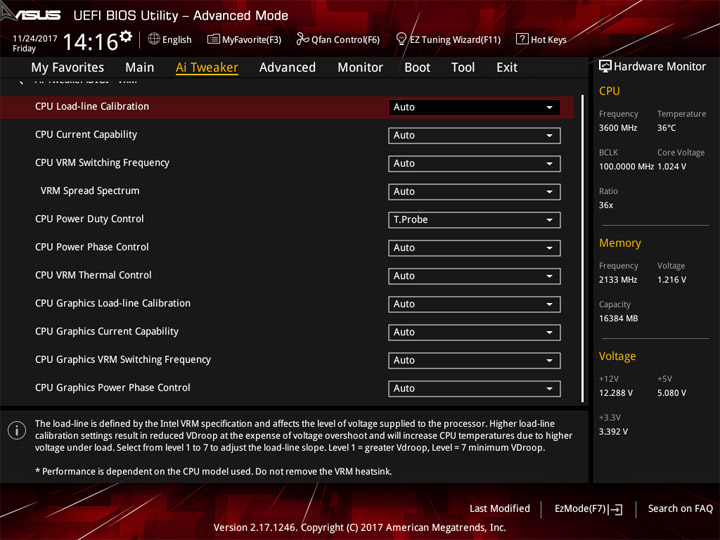Select the VRM Spread Spectrum label

[90, 191]
